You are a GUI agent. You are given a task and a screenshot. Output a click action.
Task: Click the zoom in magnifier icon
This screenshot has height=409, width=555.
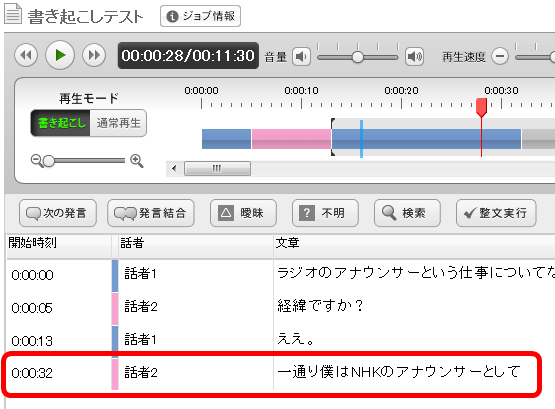[x=137, y=160]
